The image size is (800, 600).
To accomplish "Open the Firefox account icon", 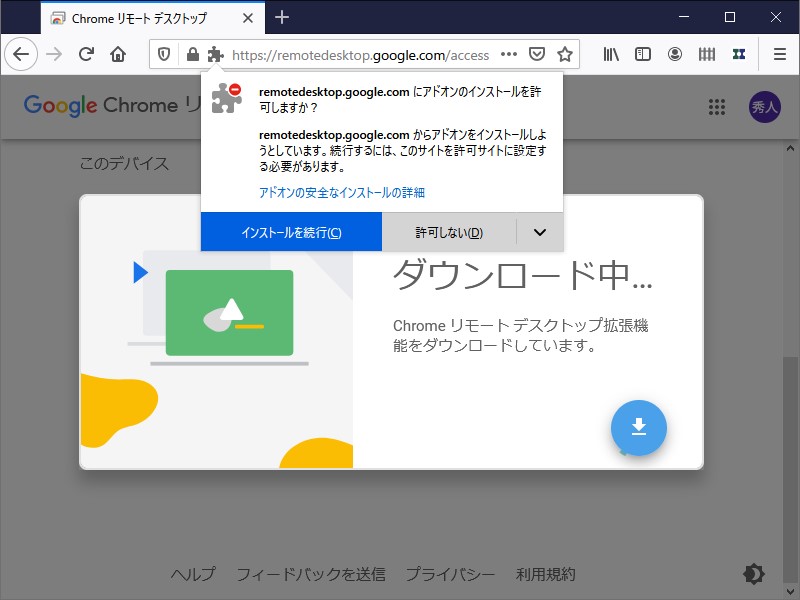I will 675,54.
